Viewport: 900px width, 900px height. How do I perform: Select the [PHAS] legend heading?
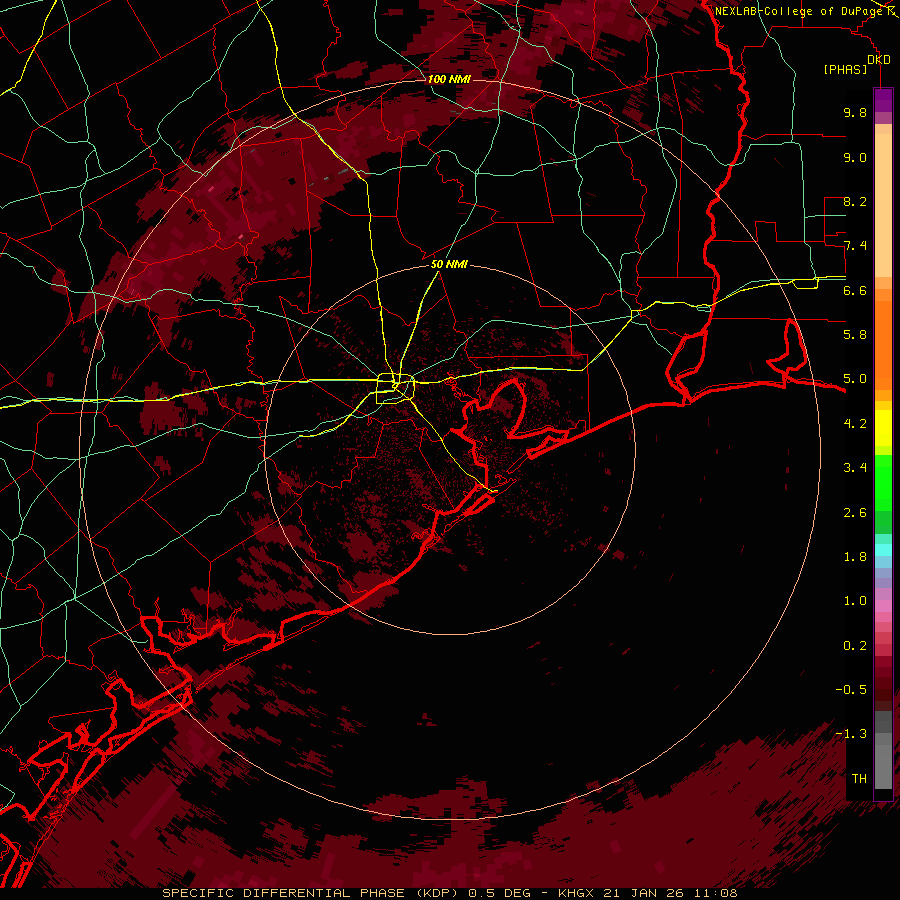click(x=845, y=69)
